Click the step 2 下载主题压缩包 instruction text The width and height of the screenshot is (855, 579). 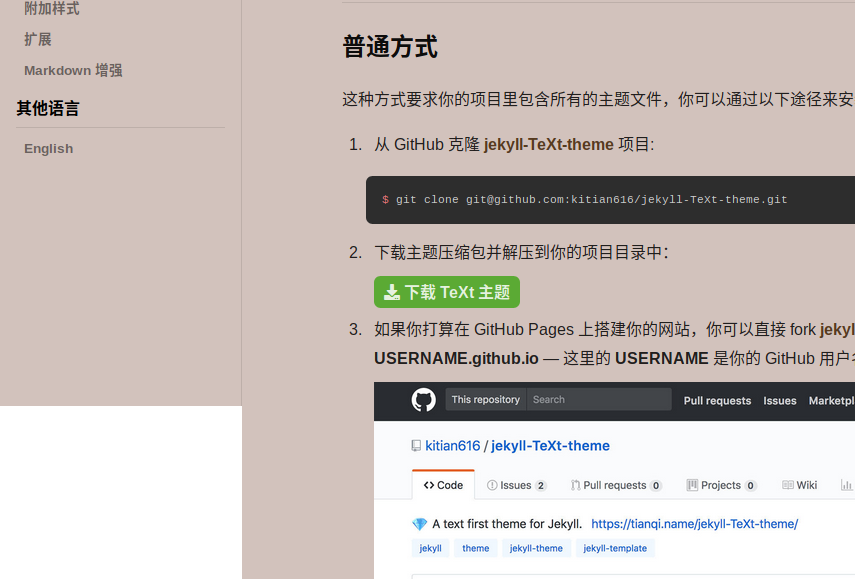pos(521,252)
